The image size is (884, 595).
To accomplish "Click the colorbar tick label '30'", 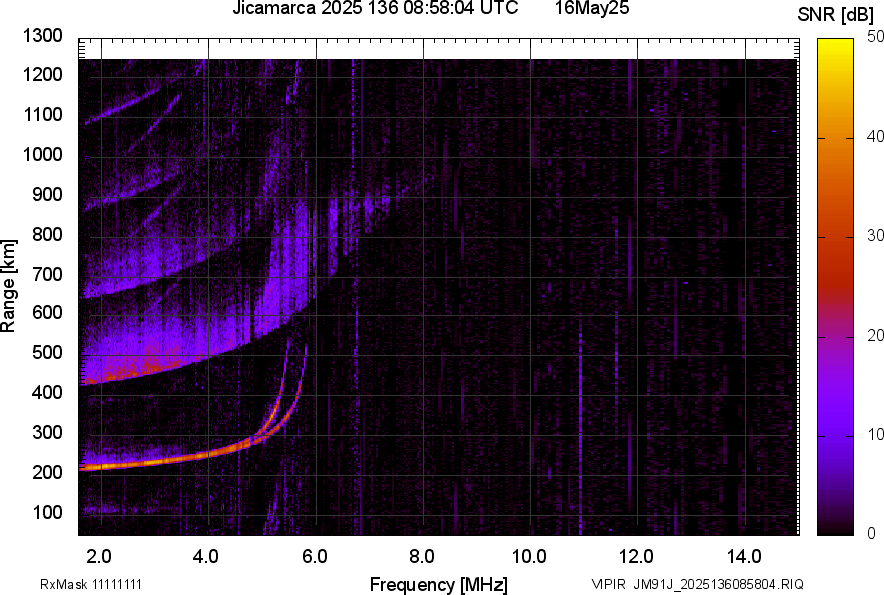I will point(876,236).
